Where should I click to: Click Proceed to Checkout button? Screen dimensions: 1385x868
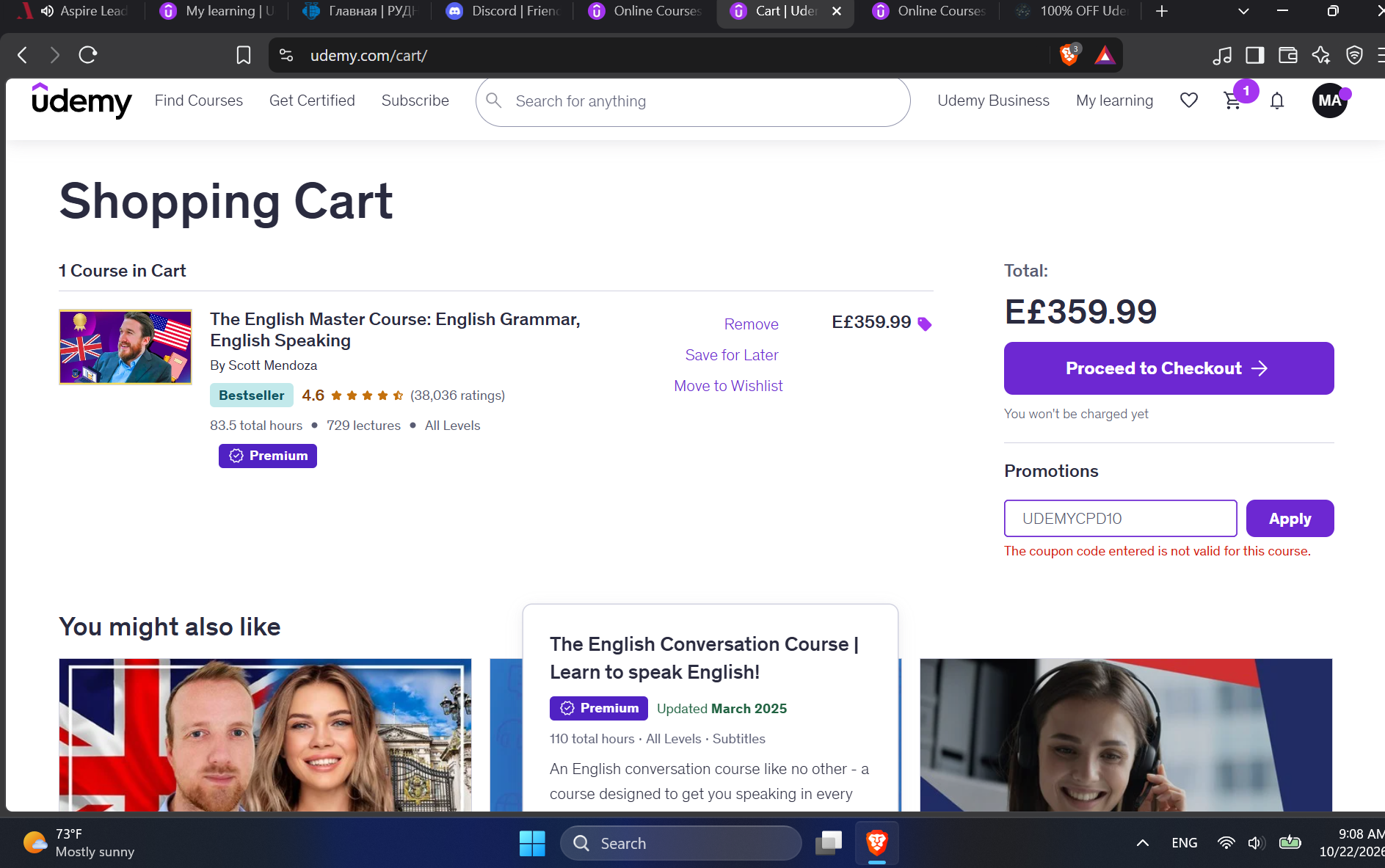(1168, 368)
